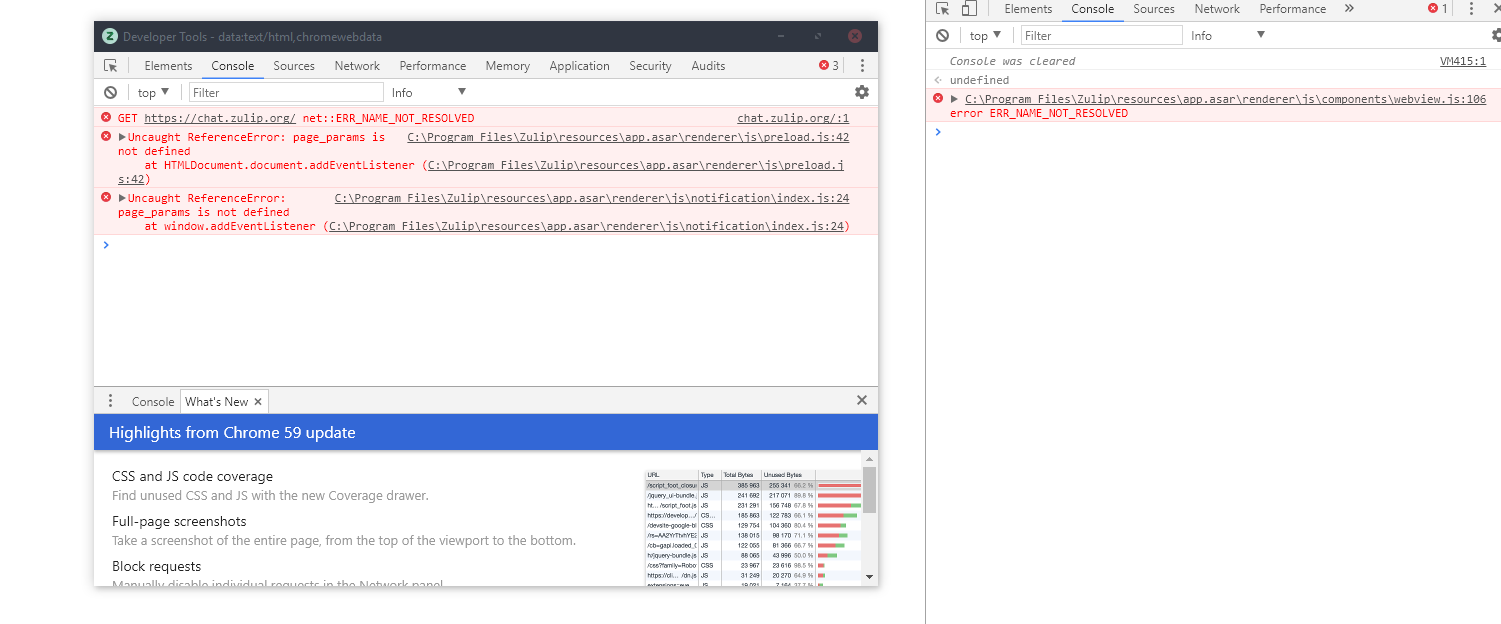This screenshot has height=624, width=1501.
Task: Select the Console tab in the bottom drawer
Action: click(x=153, y=402)
